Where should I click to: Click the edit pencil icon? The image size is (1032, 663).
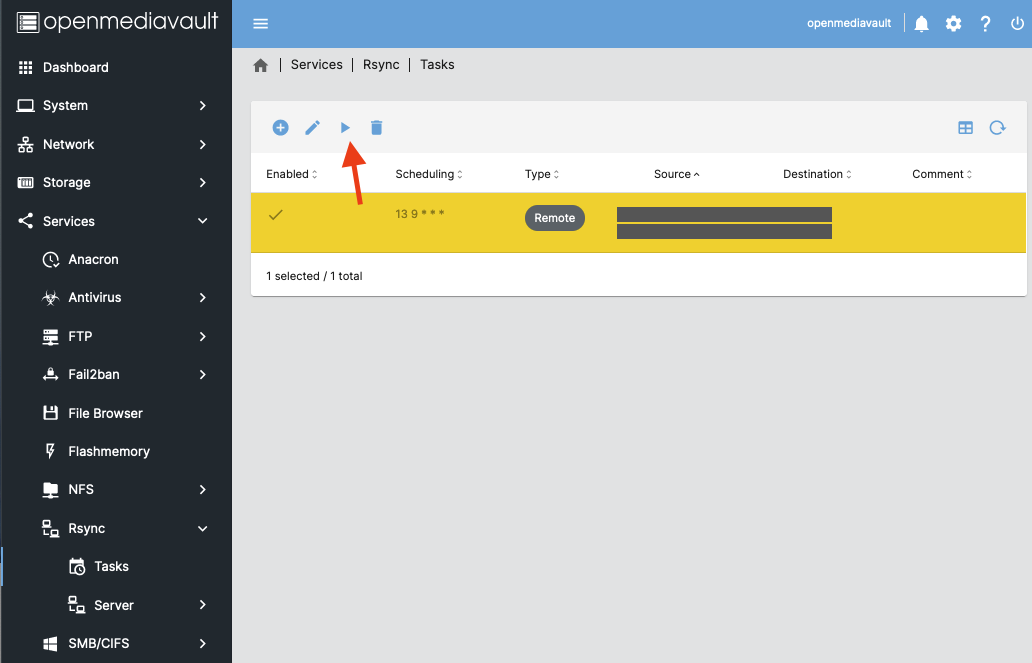pos(313,128)
